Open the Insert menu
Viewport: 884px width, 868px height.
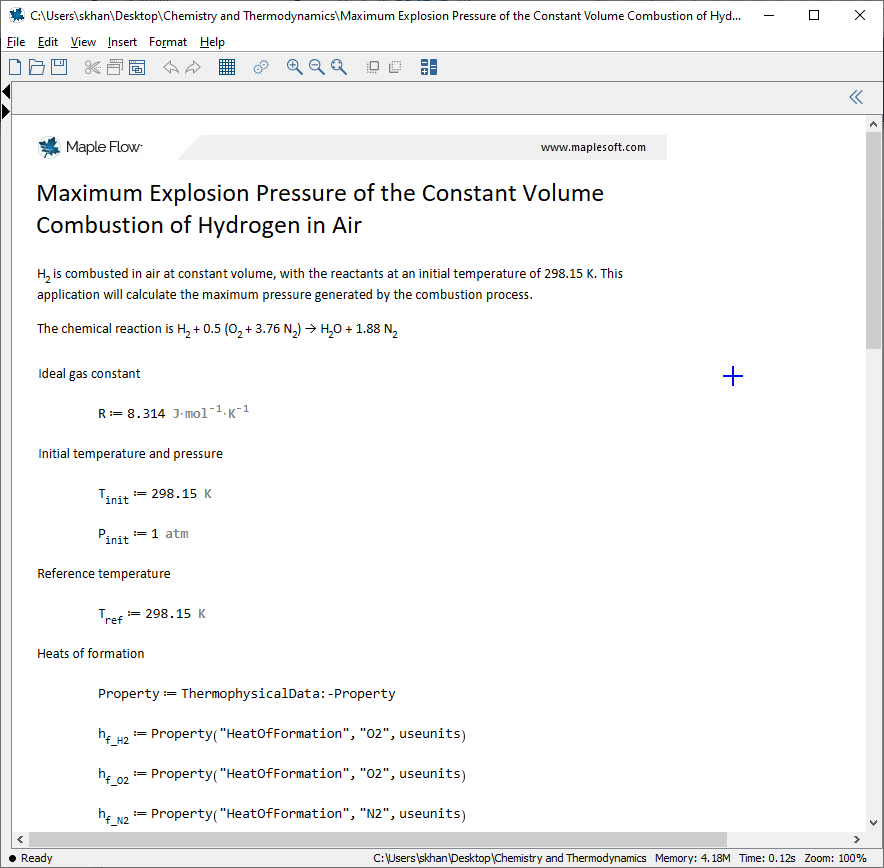(121, 42)
